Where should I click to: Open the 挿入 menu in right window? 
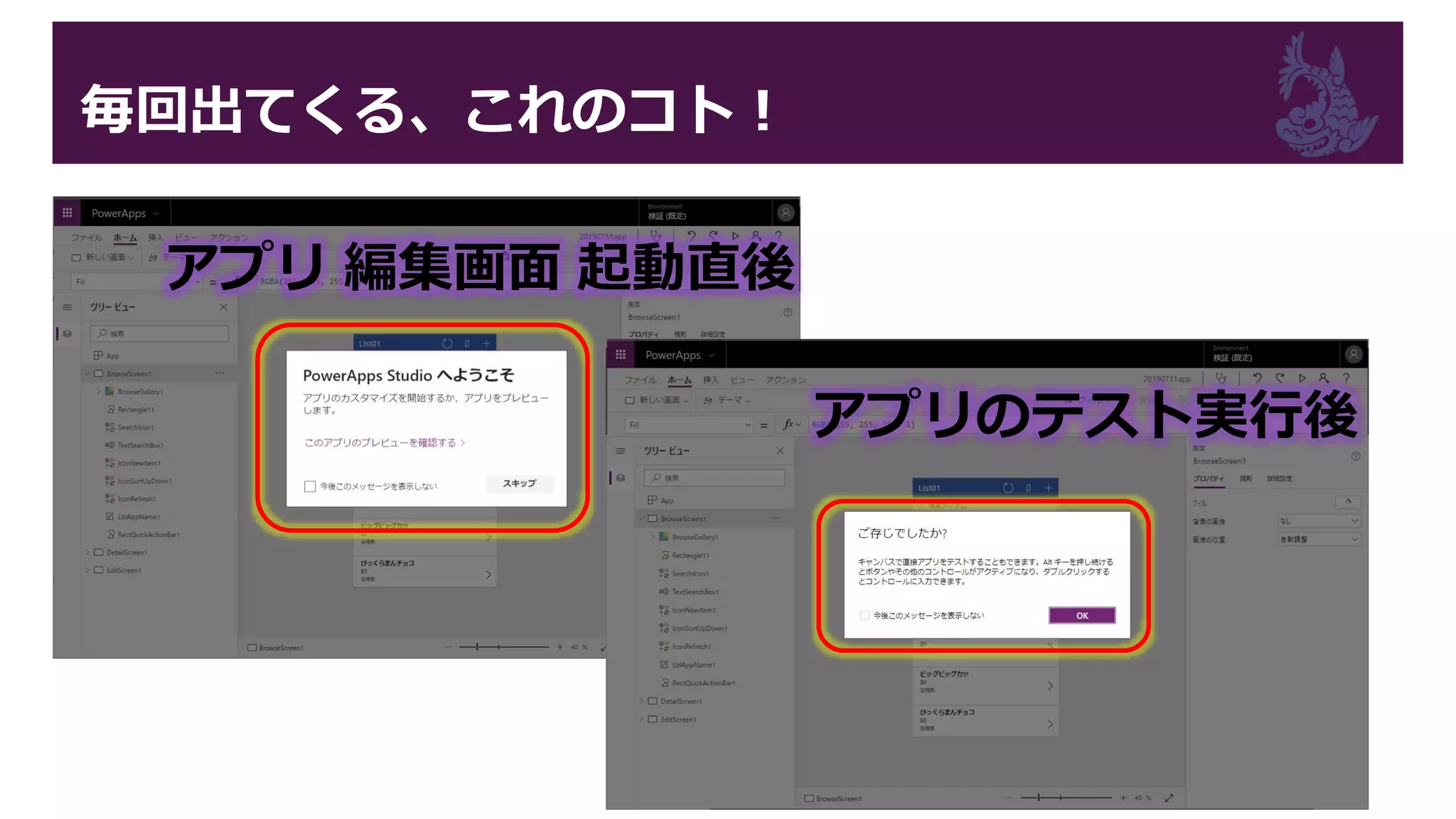[710, 380]
